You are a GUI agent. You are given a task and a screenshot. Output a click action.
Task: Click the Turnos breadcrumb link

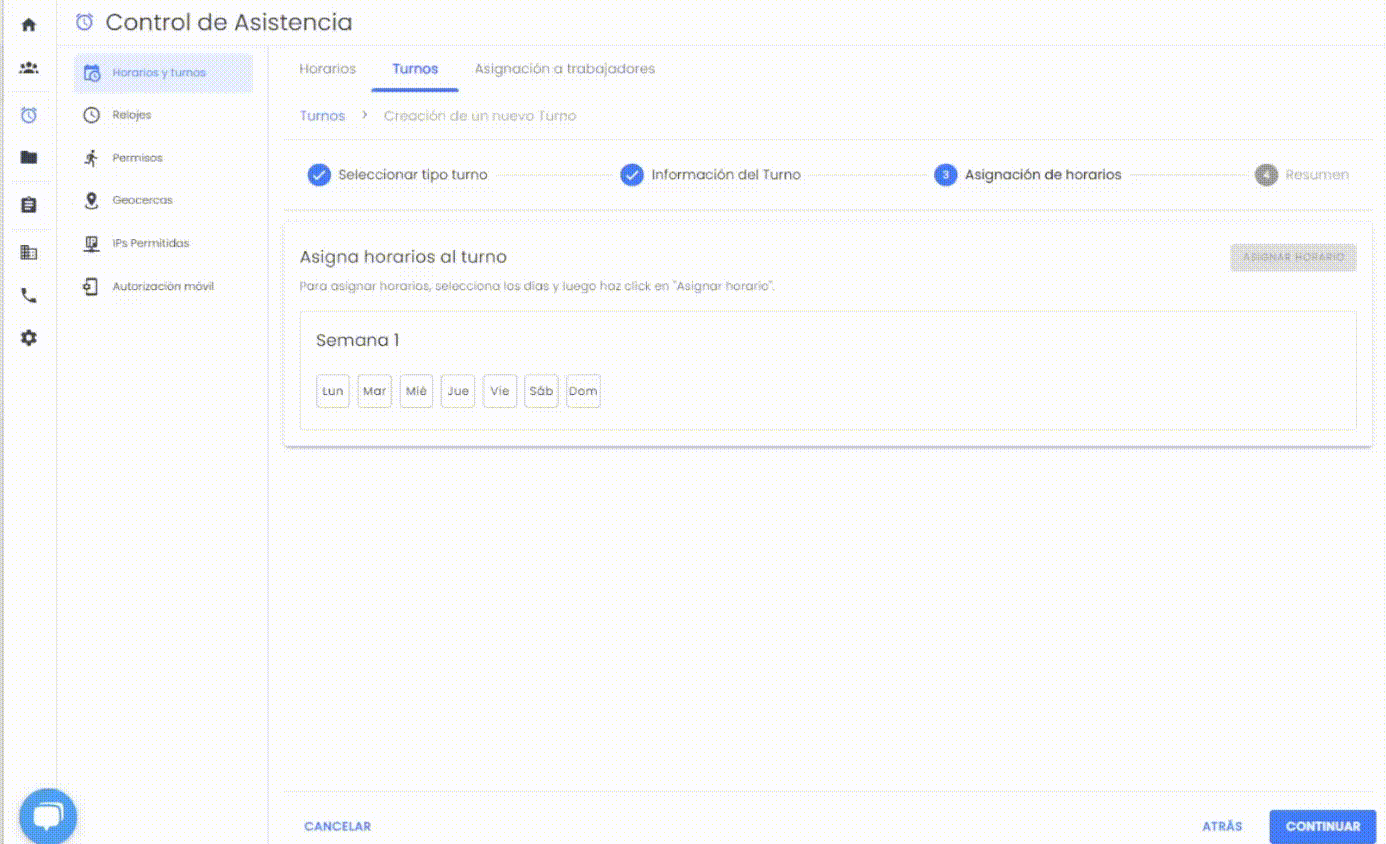point(322,116)
